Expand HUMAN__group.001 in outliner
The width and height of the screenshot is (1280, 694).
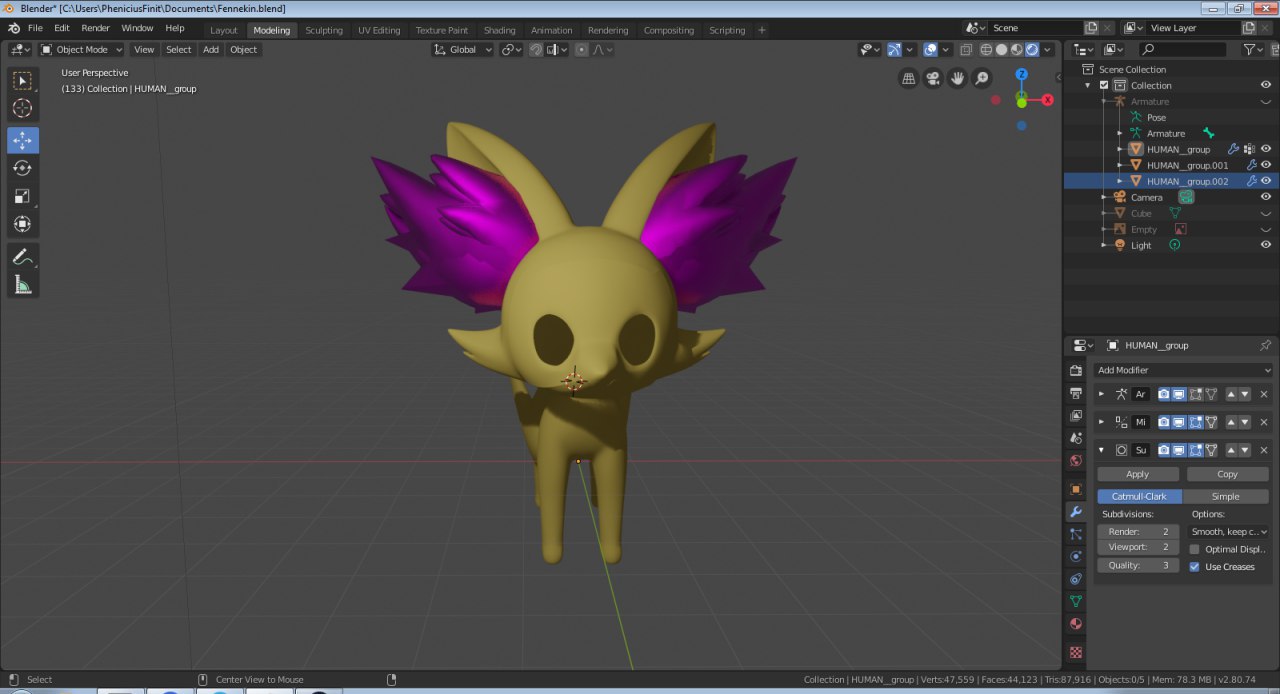pyautogui.click(x=1120, y=165)
